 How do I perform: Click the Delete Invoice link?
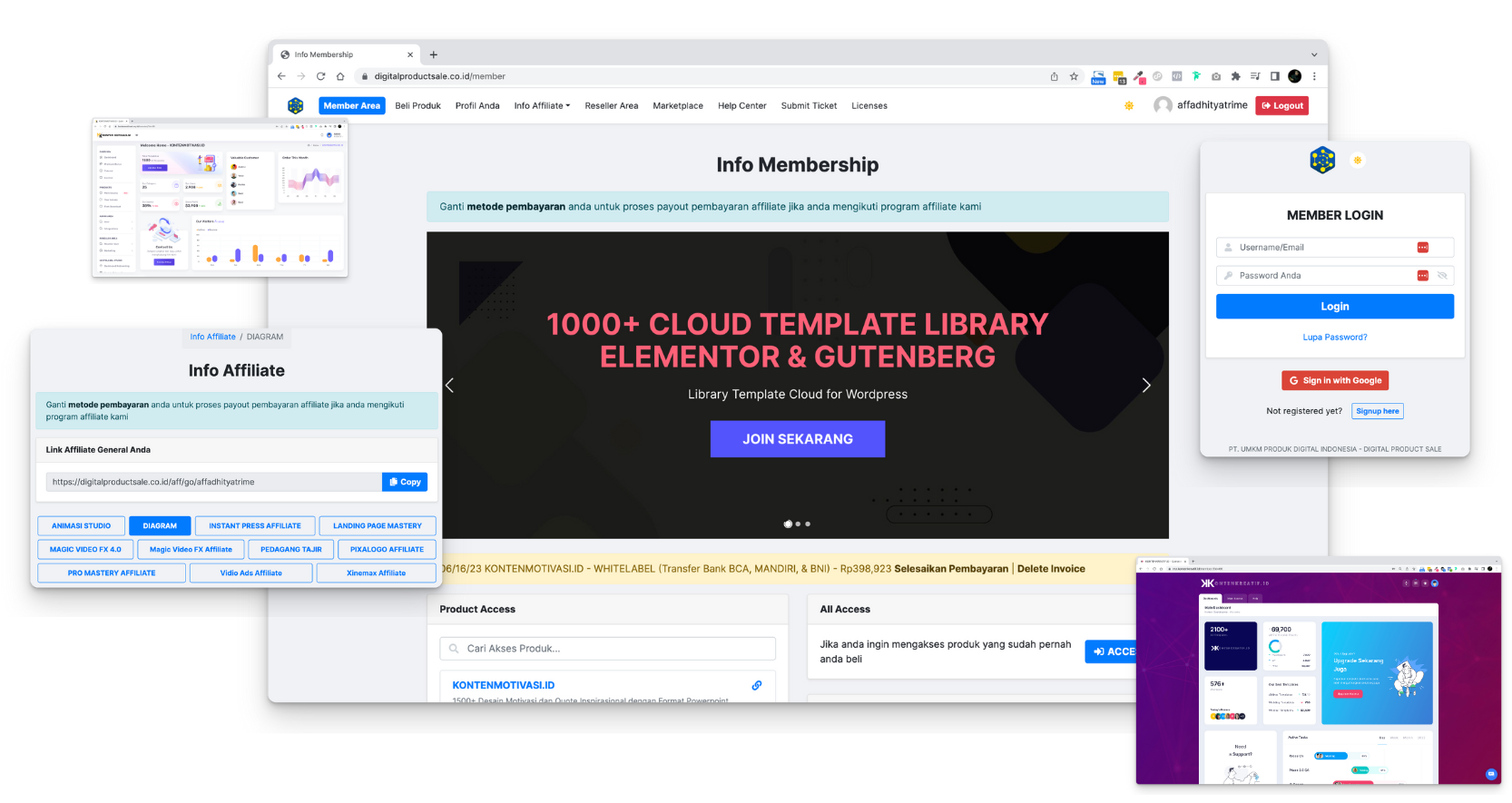coord(1051,569)
